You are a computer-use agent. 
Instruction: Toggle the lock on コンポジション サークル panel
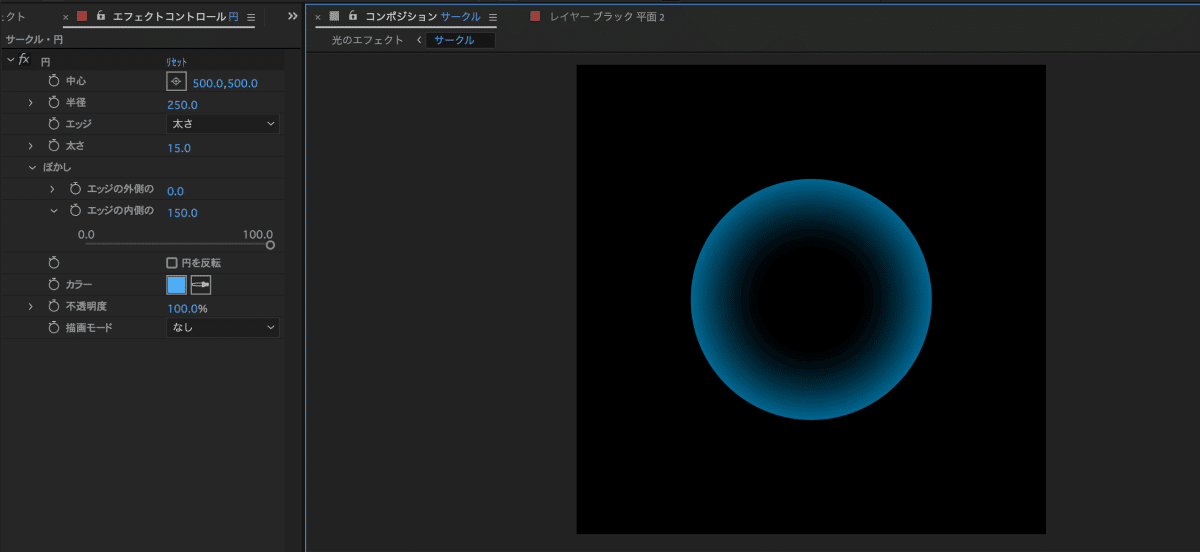352,16
